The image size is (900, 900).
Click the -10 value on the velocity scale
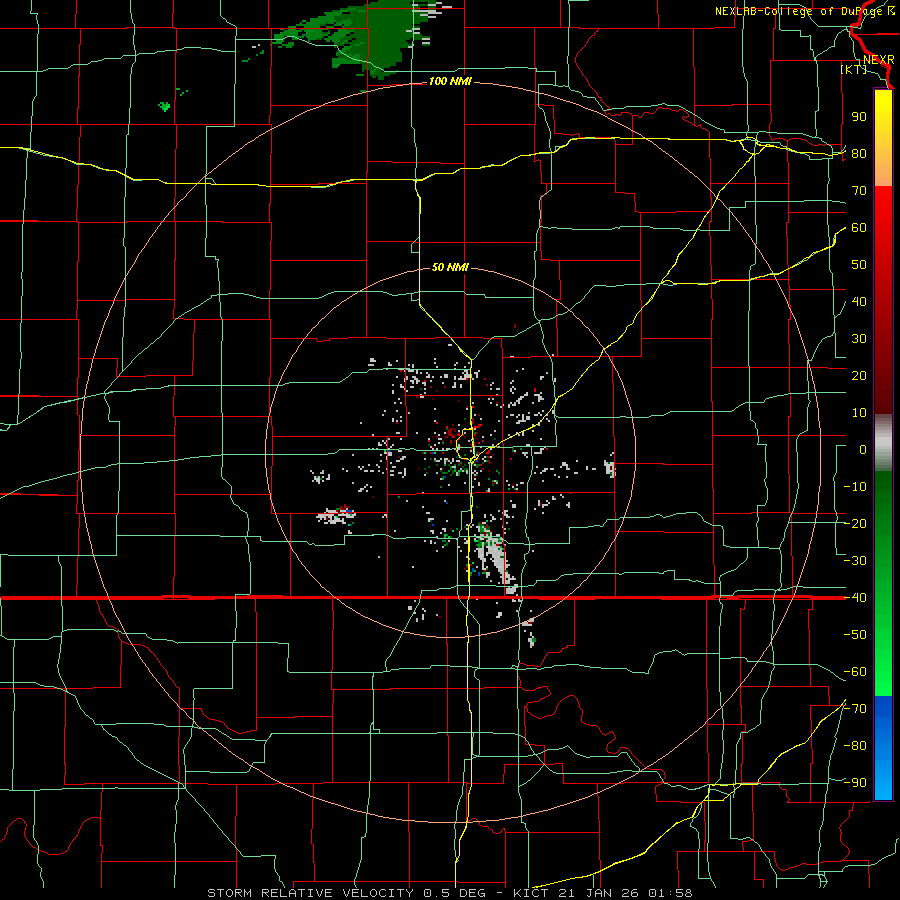855,487
